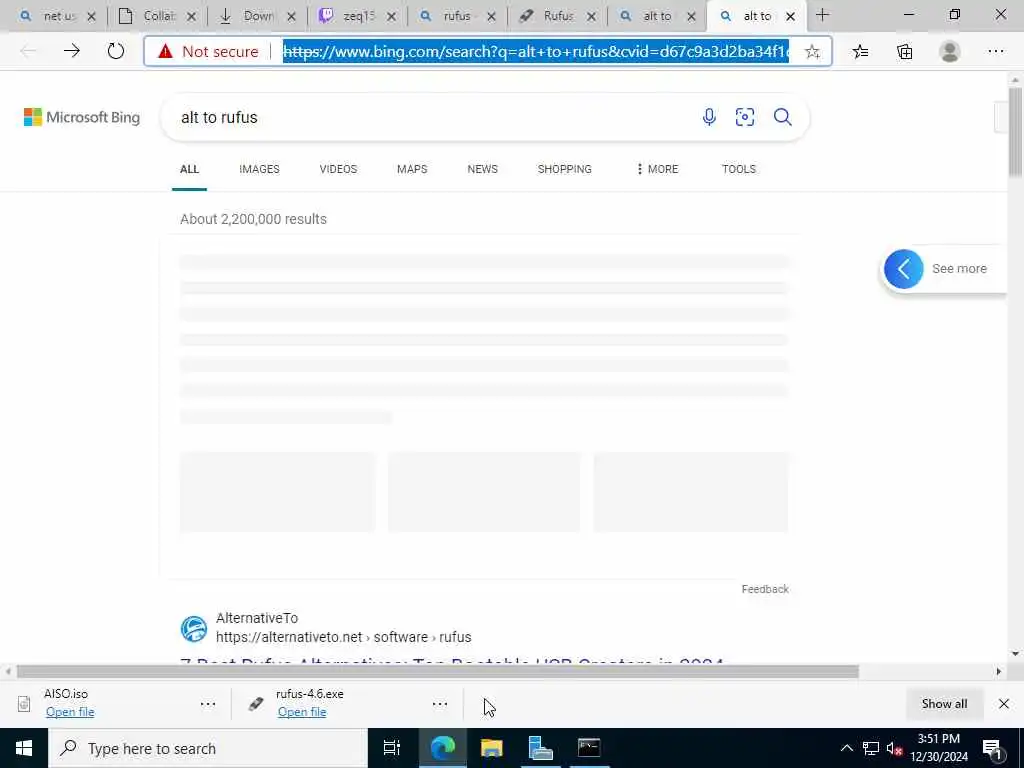This screenshot has height=768, width=1024.
Task: Click the taskbar clock showing 3:51 PM
Action: [938, 748]
